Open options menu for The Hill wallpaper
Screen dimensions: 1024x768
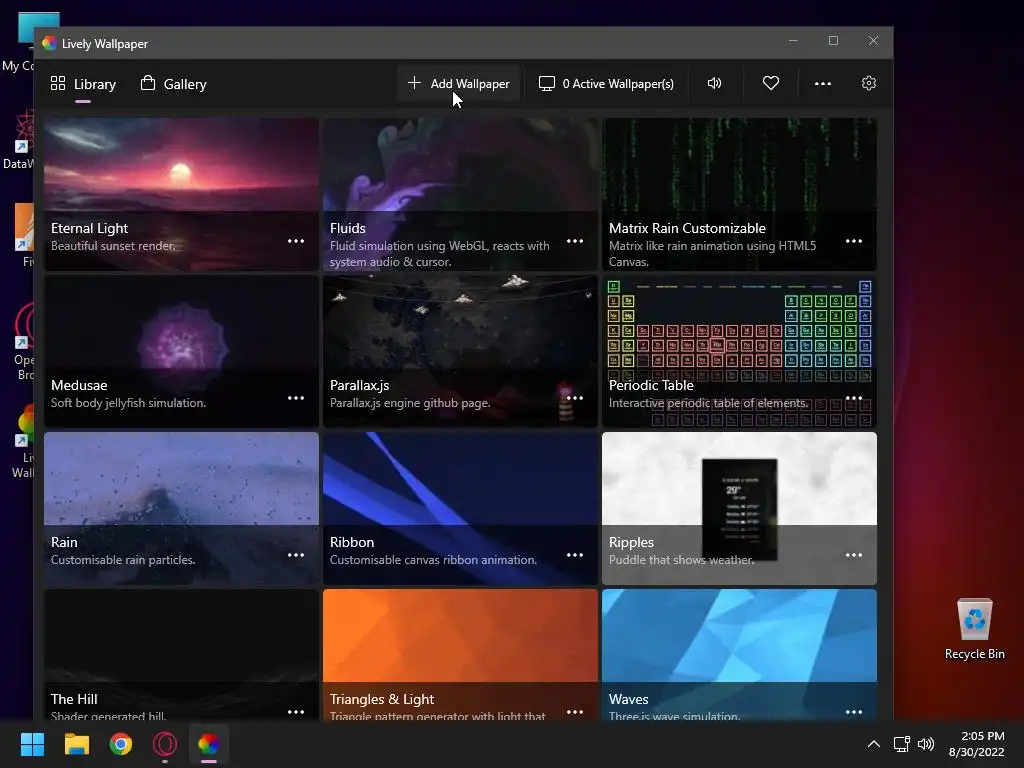(296, 712)
